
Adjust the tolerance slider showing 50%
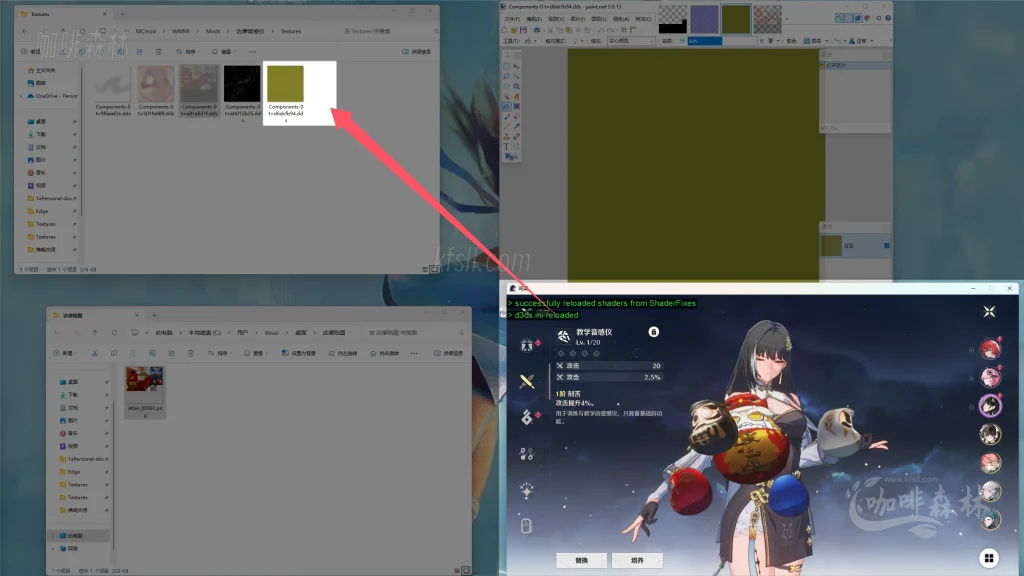704,41
